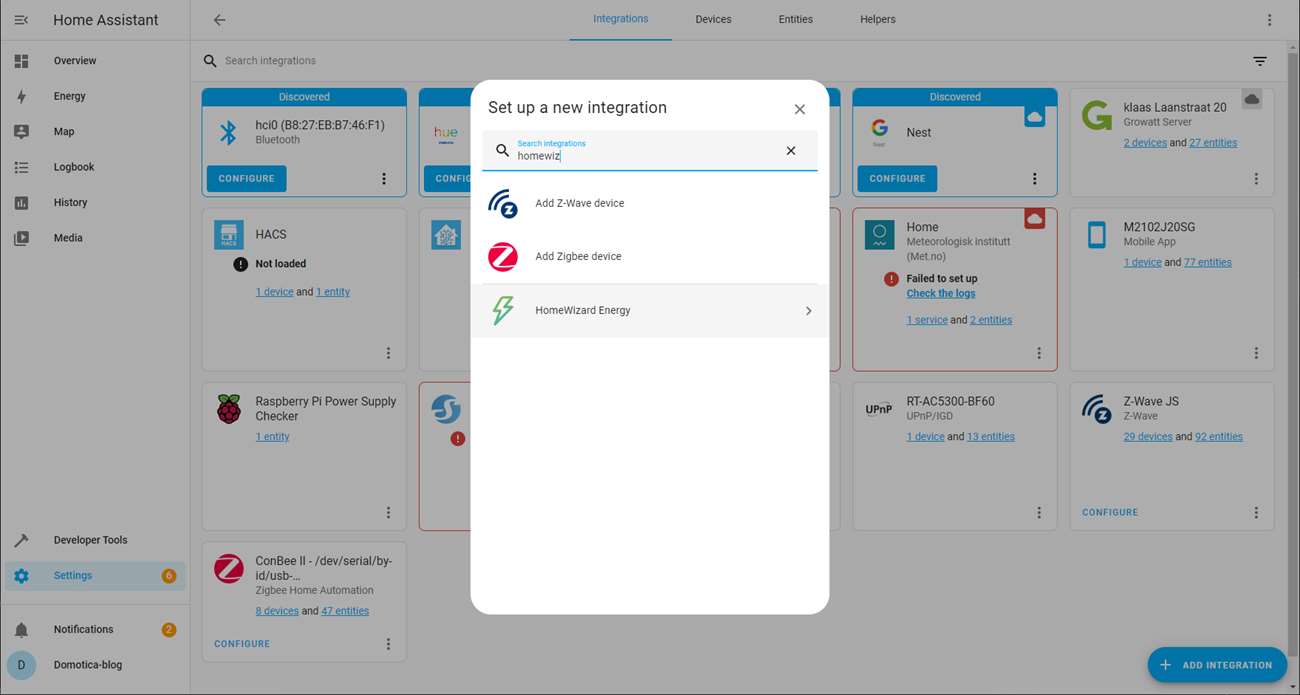Open 1 service link on Home card
Image resolution: width=1300 pixels, height=695 pixels.
point(927,320)
